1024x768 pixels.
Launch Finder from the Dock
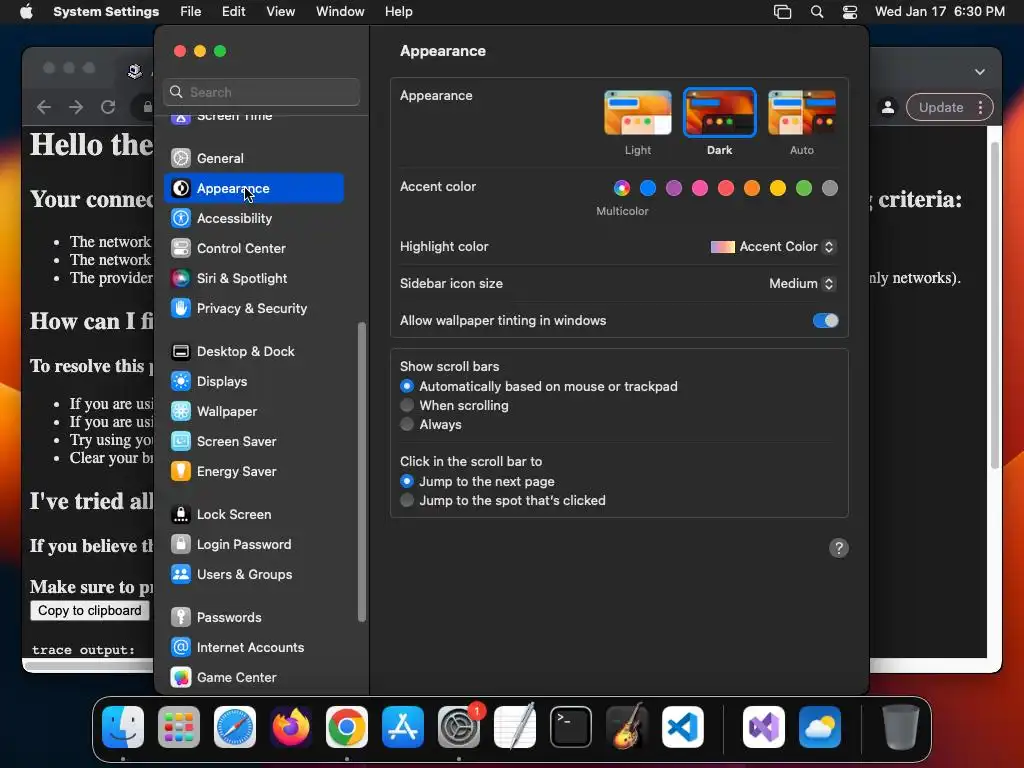[123, 727]
